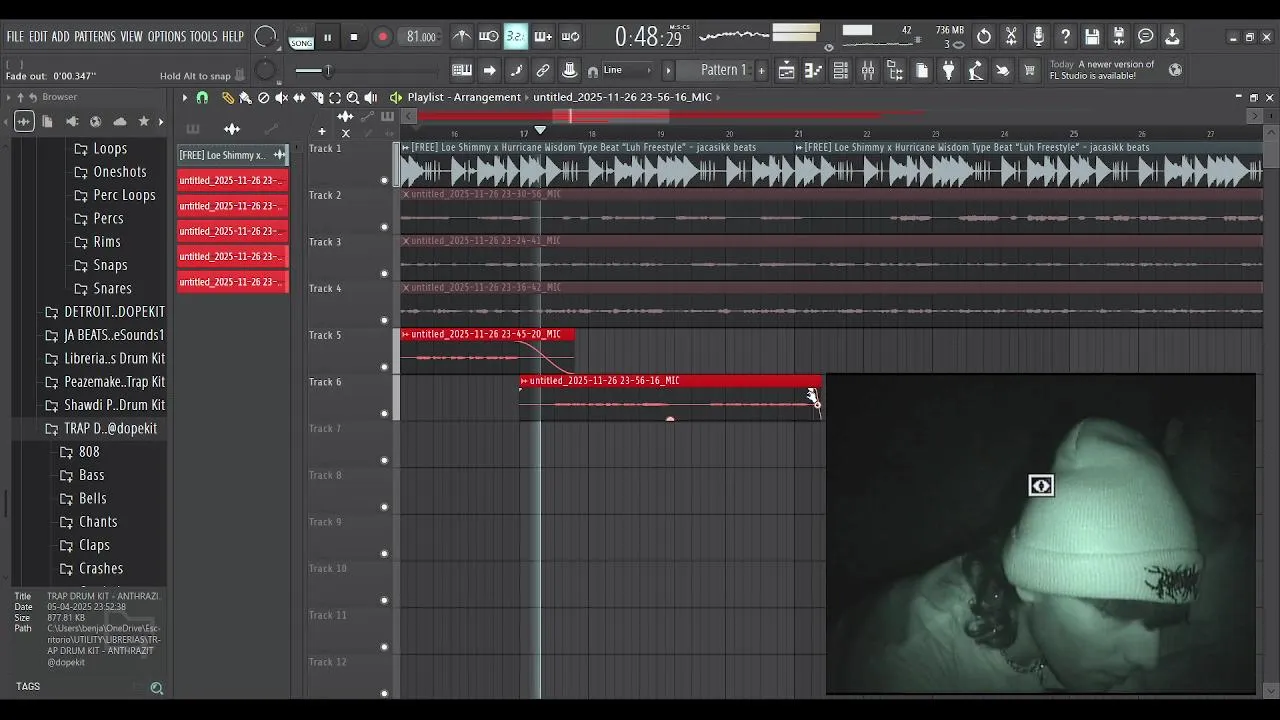1280x720 pixels.
Task: Click the microphone one-click recording icon
Action: coord(1038,37)
